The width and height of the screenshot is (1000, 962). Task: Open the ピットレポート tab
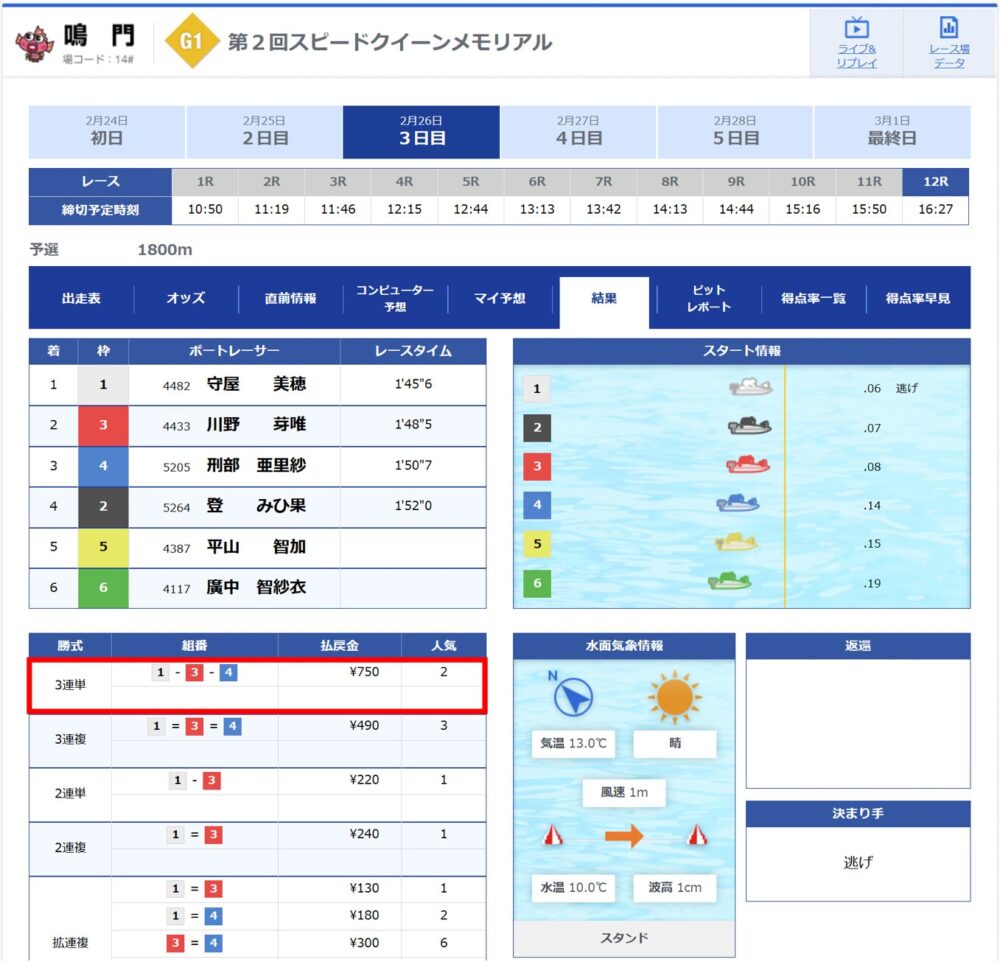pyautogui.click(x=709, y=298)
